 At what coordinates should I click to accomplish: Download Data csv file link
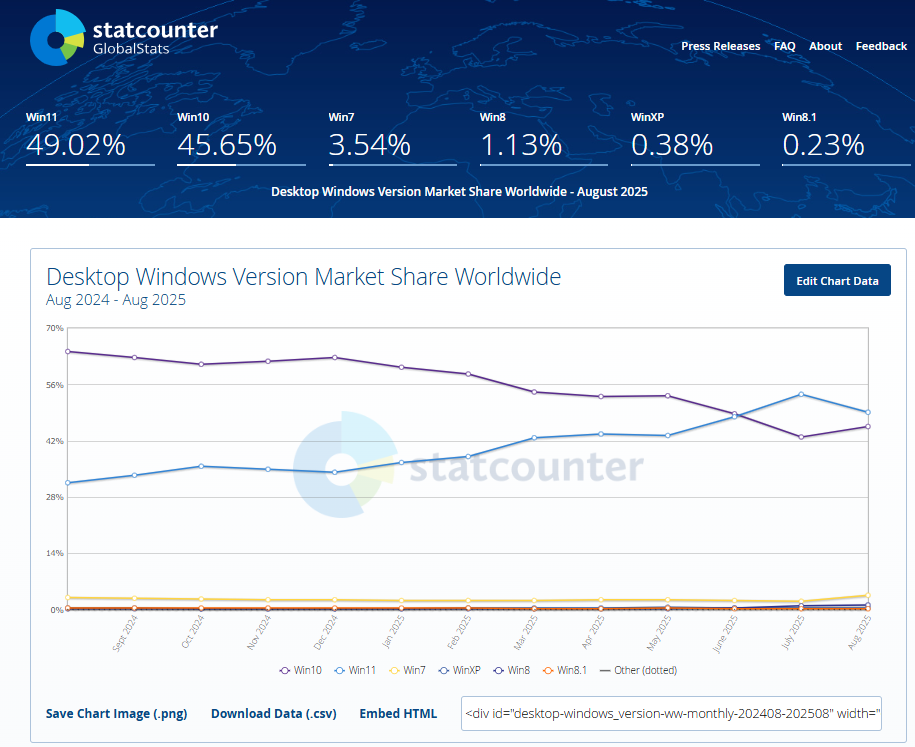coord(274,714)
